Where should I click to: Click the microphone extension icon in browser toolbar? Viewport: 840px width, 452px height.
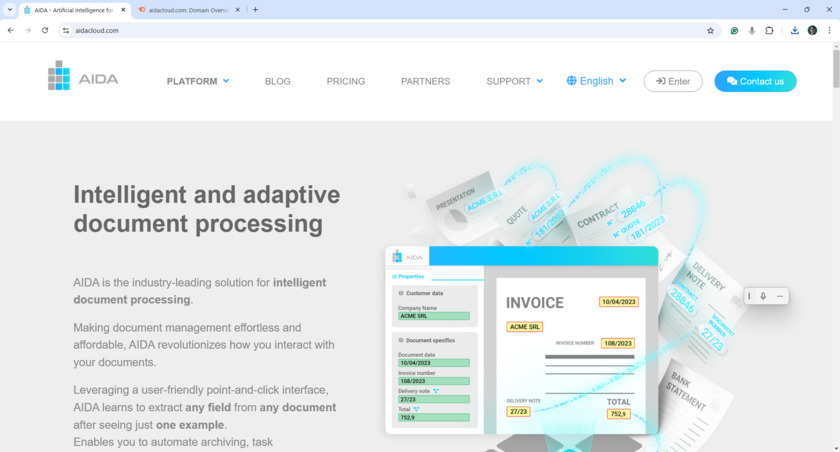click(x=752, y=31)
